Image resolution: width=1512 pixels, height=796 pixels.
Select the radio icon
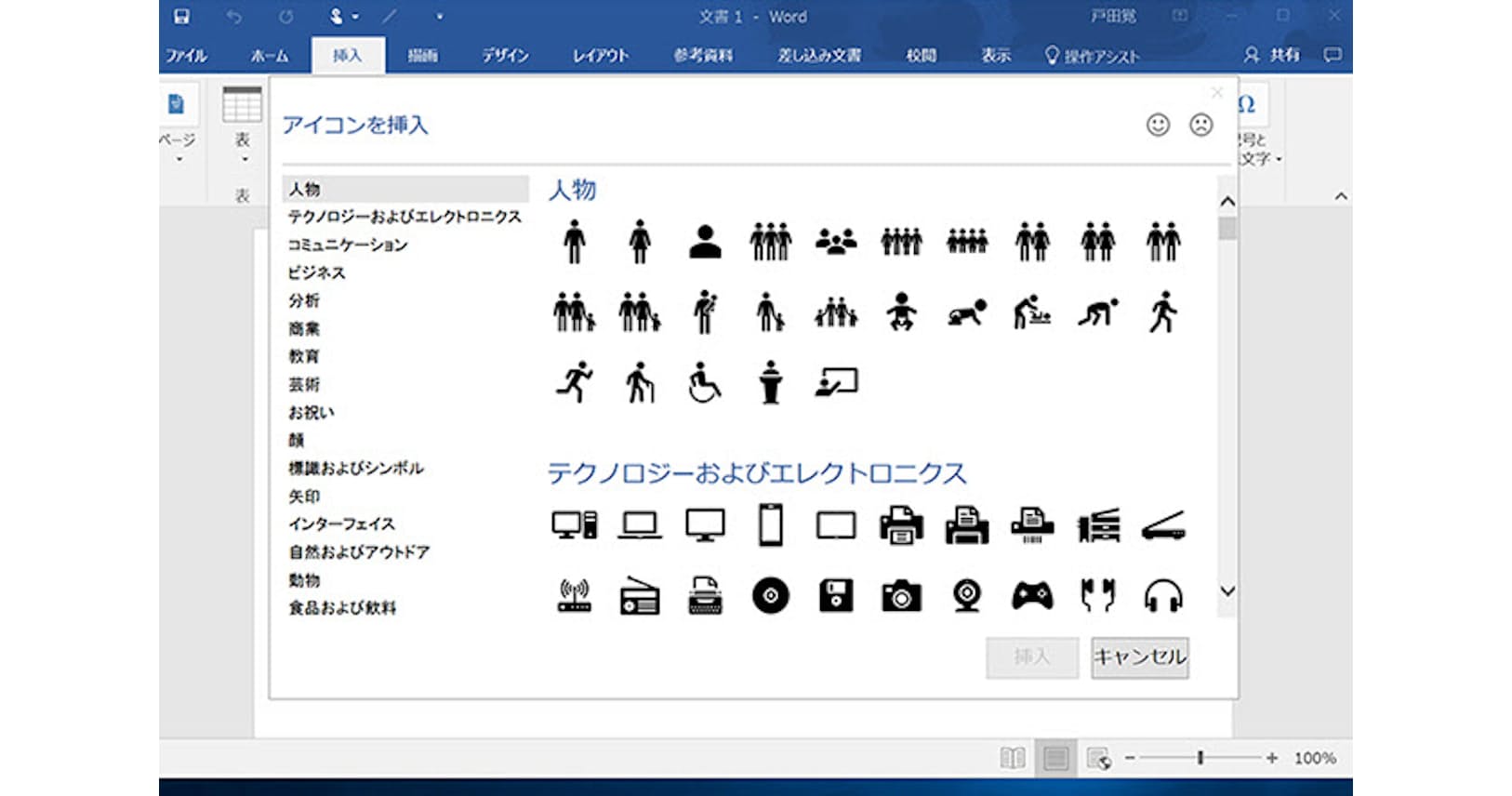pyautogui.click(x=640, y=596)
